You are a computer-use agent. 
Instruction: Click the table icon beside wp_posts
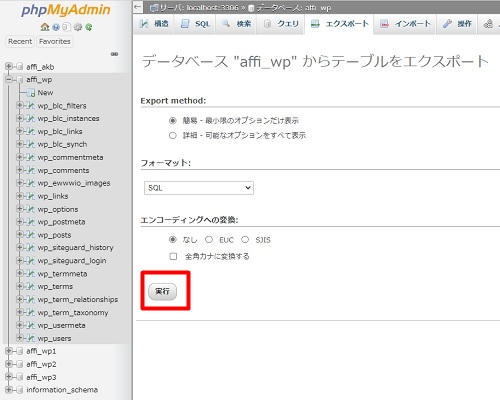(x=30, y=235)
